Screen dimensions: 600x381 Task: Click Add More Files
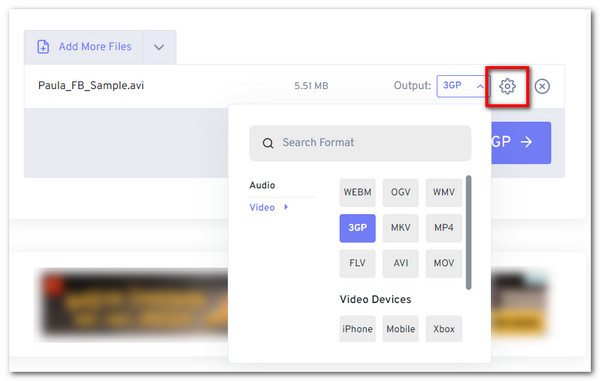[x=95, y=47]
